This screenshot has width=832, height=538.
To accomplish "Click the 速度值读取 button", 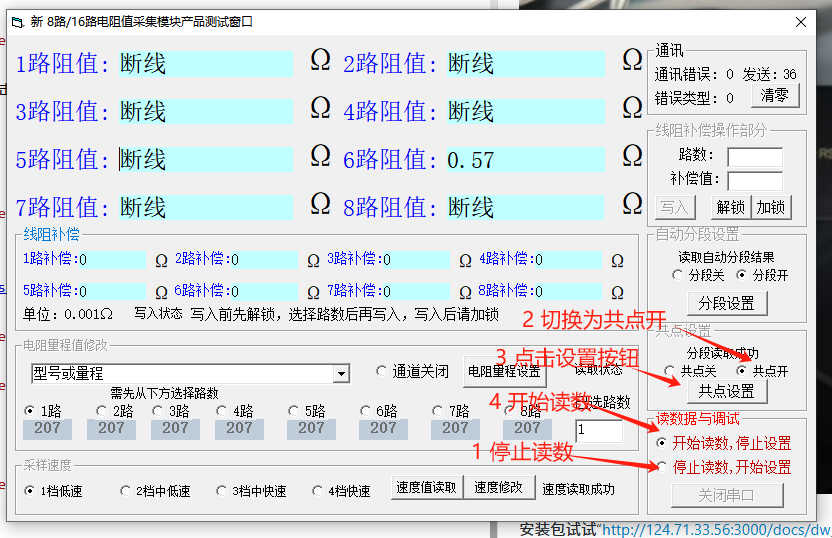I will click(x=427, y=488).
